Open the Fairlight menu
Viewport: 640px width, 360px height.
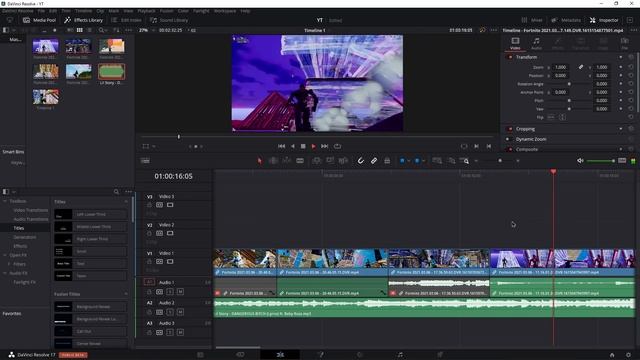[201, 11]
